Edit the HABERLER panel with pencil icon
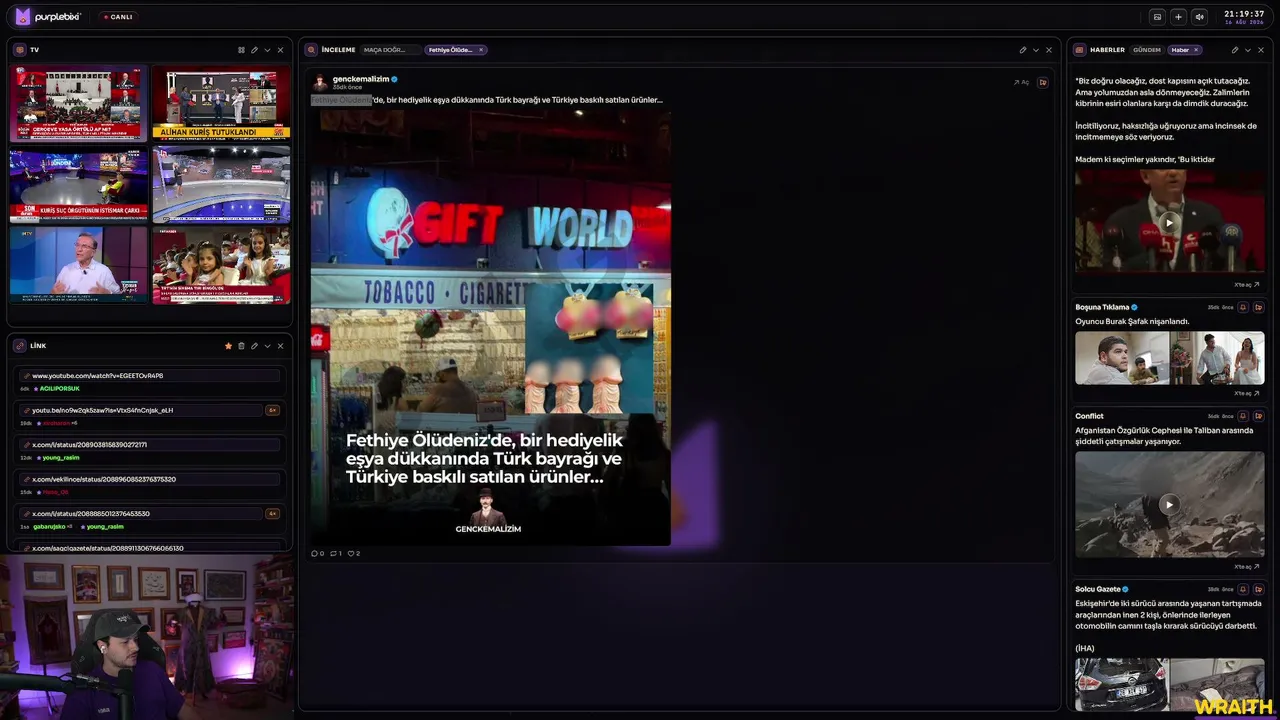1280x720 pixels. [x=1235, y=50]
